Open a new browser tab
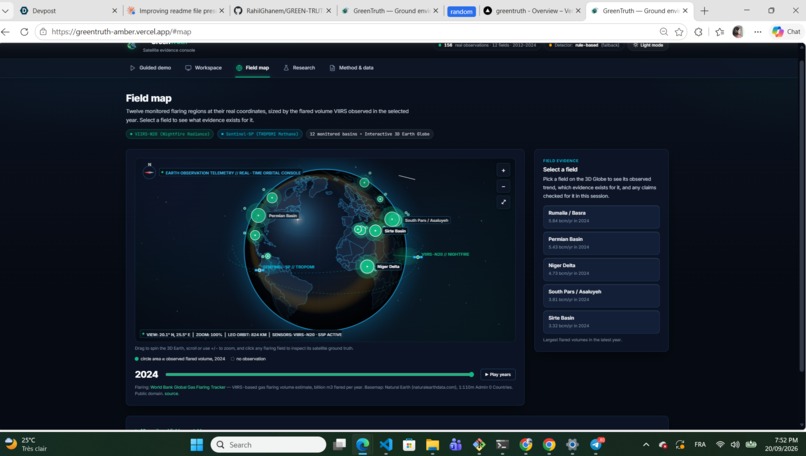Viewport: 806px width, 456px height. pyautogui.click(x=704, y=11)
